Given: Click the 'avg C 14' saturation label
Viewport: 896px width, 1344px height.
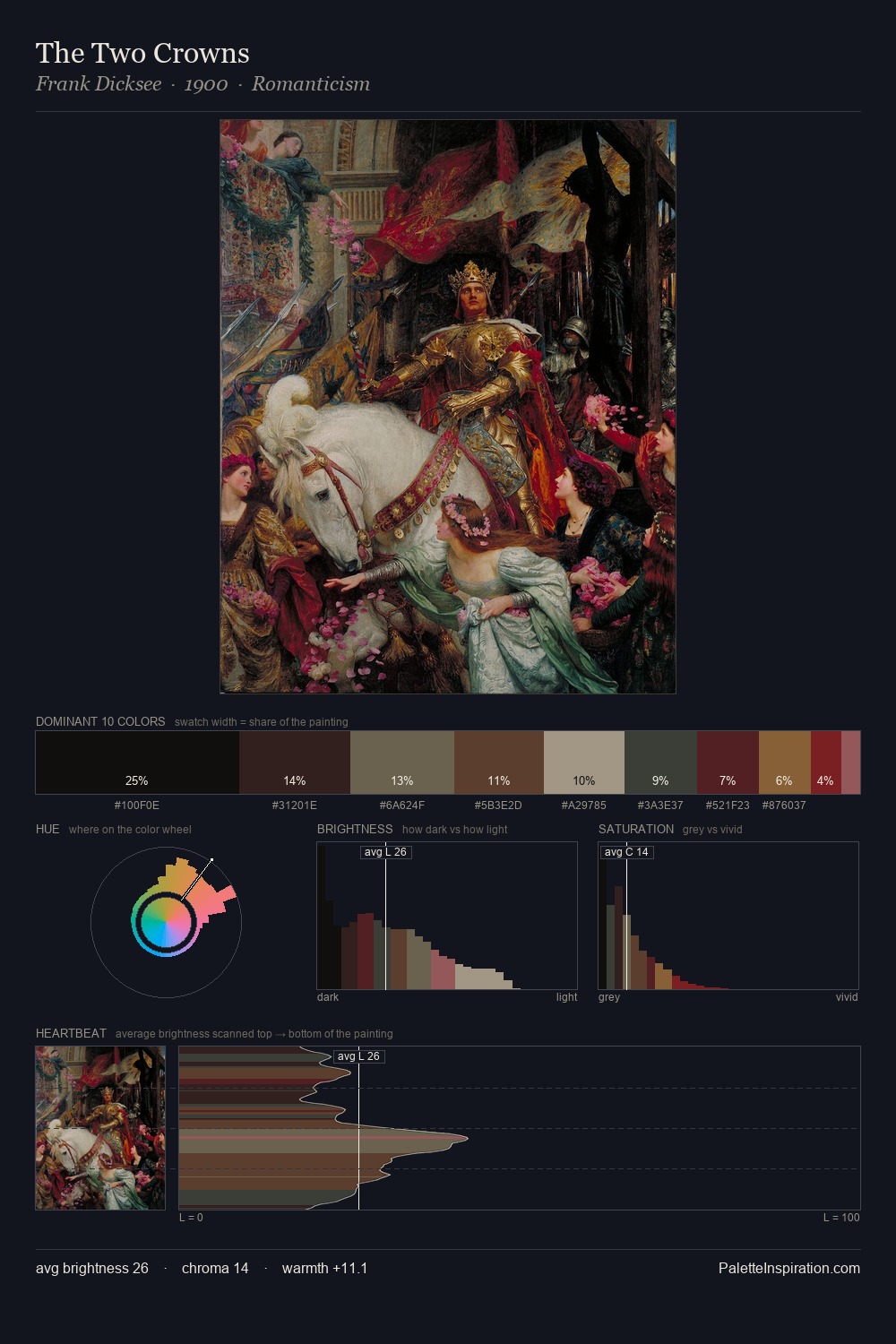Looking at the screenshot, I should coord(626,852).
